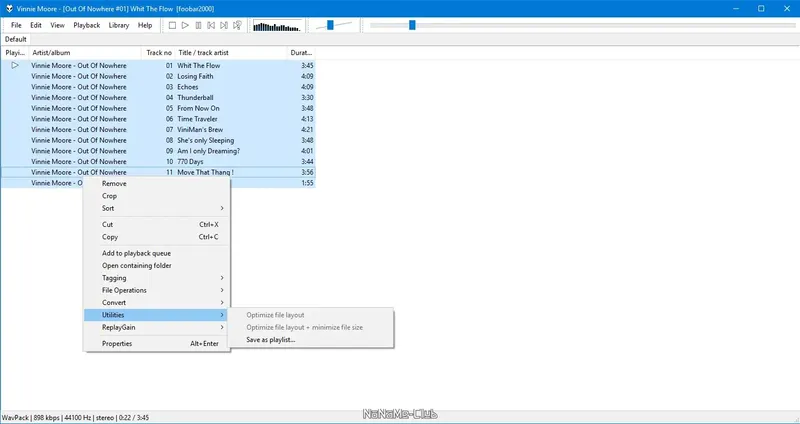The height and width of the screenshot is (424, 800).
Task: Click the Play button in toolbar
Action: 185,25
